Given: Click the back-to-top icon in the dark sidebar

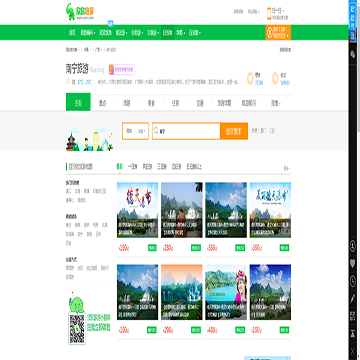Looking at the screenshot, I should (x=353, y=333).
